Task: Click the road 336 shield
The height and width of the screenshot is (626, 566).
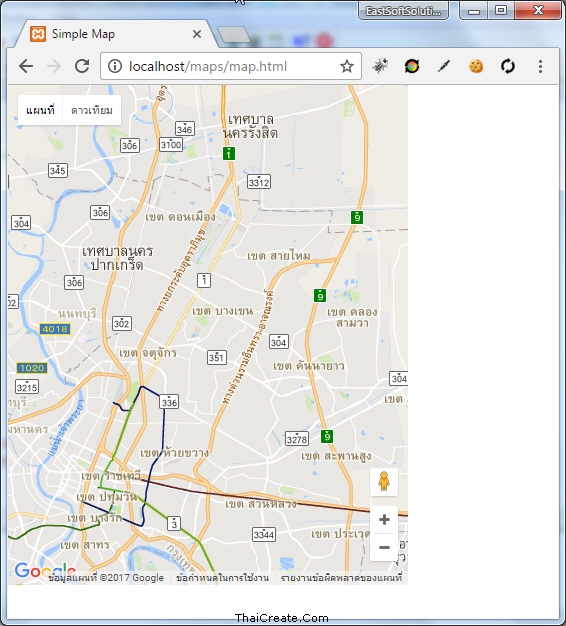Action: pyautogui.click(x=169, y=402)
